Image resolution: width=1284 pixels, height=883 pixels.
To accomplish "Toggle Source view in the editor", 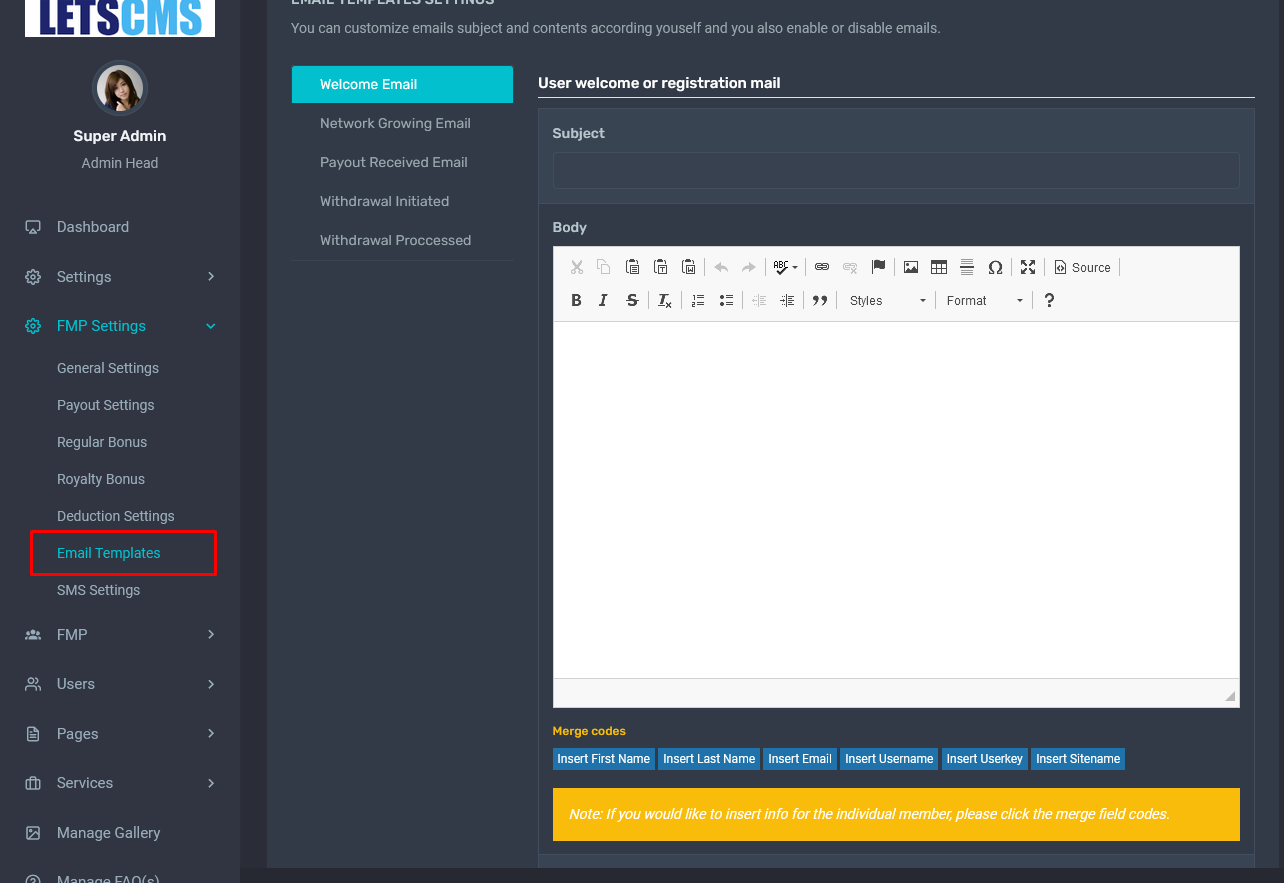I will (1082, 267).
